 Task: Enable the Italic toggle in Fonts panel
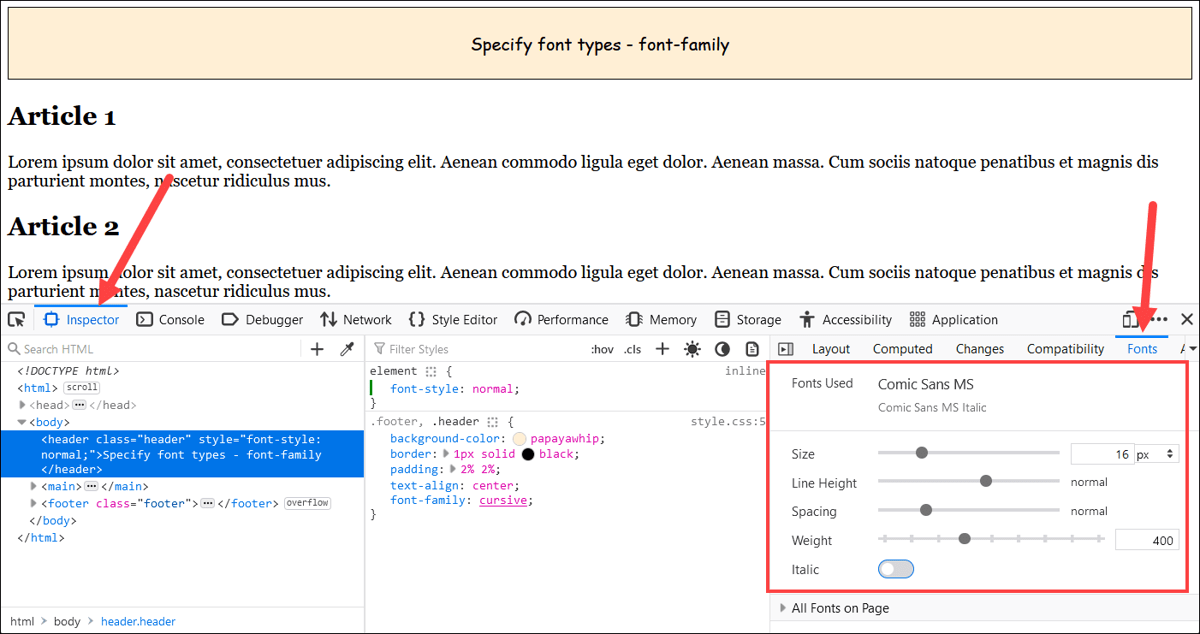pyautogui.click(x=895, y=568)
